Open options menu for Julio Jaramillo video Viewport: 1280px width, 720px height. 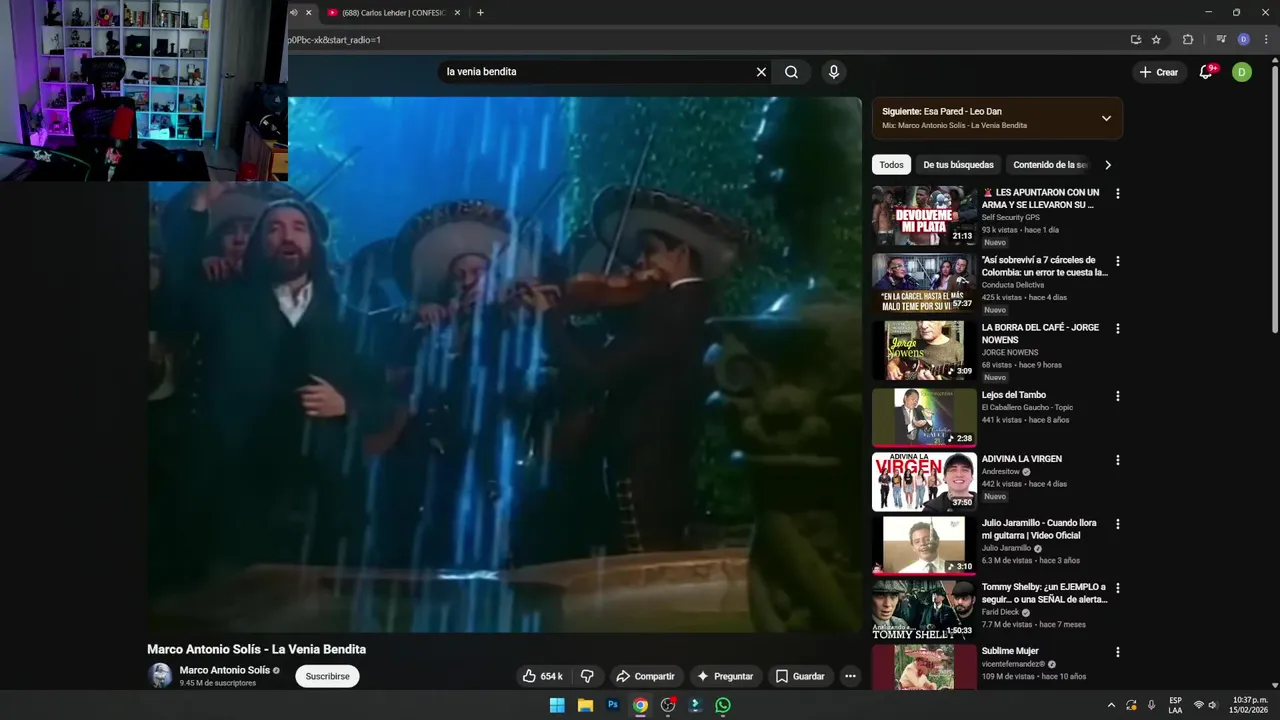point(1118,524)
